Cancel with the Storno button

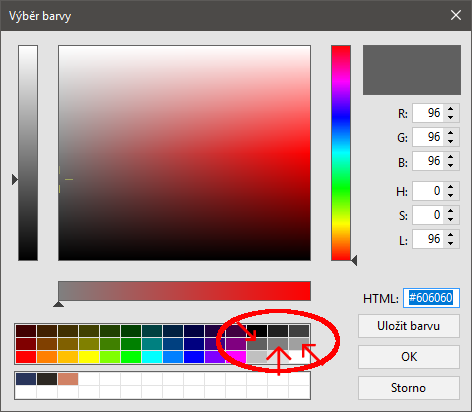409,388
